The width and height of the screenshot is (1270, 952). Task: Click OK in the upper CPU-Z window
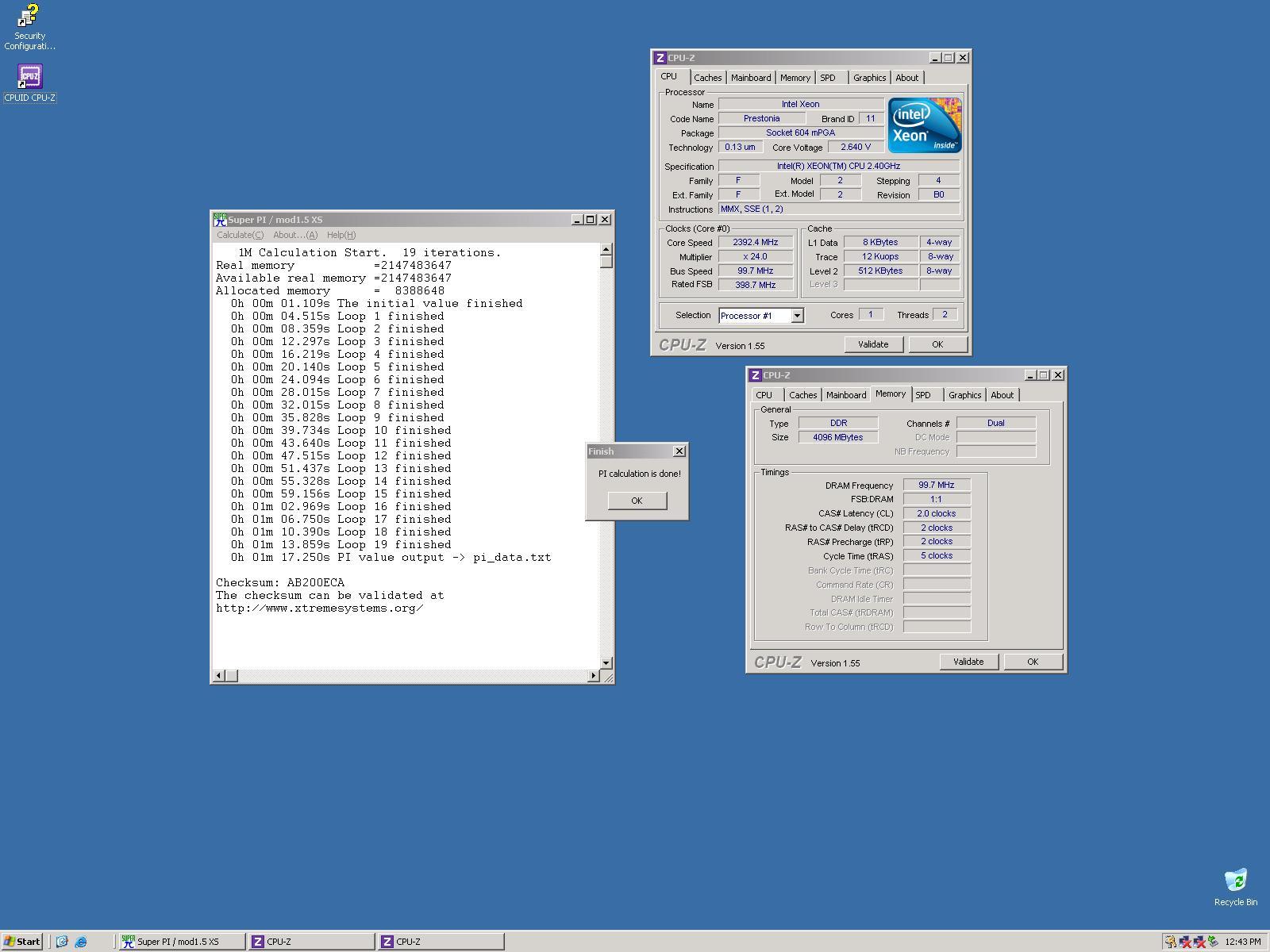coord(937,344)
